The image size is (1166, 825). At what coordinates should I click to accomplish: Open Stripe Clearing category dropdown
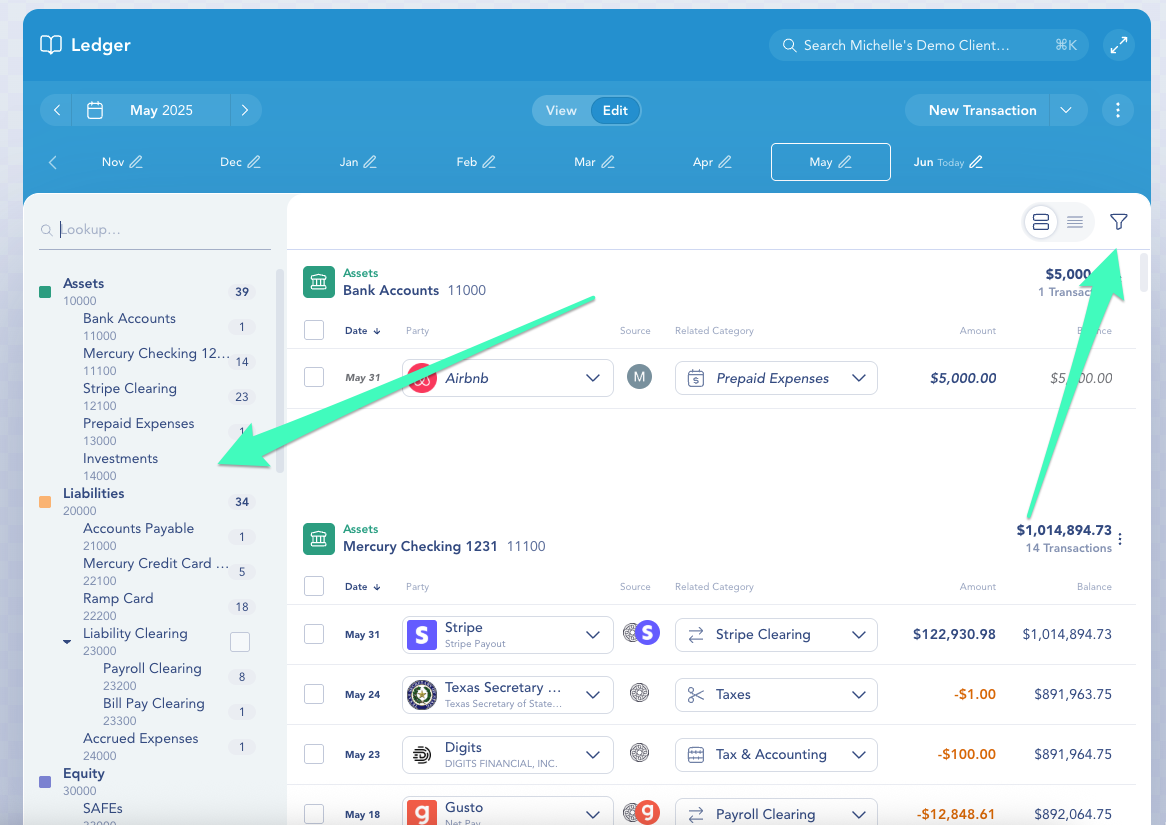pos(859,635)
